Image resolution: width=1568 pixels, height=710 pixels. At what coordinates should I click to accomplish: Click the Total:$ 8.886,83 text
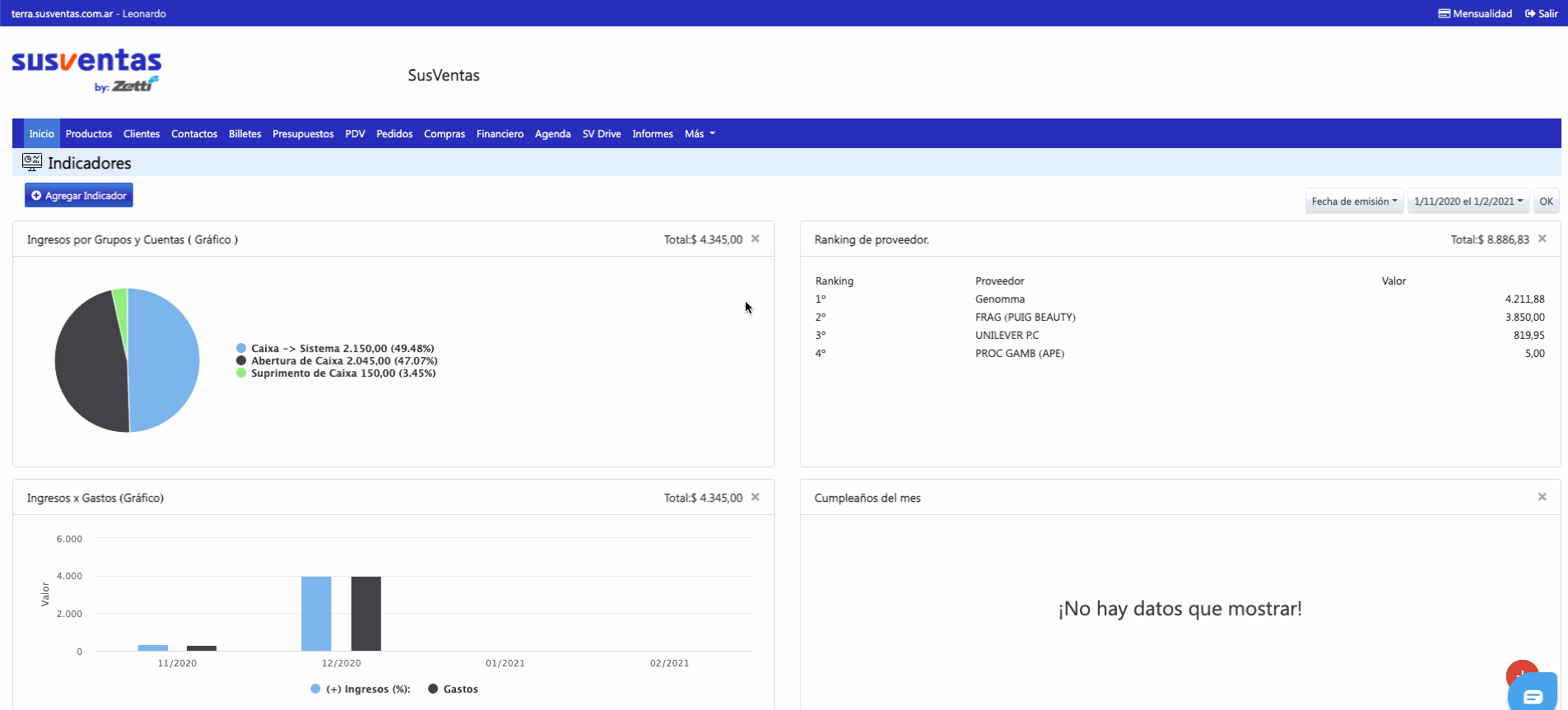pos(1490,239)
